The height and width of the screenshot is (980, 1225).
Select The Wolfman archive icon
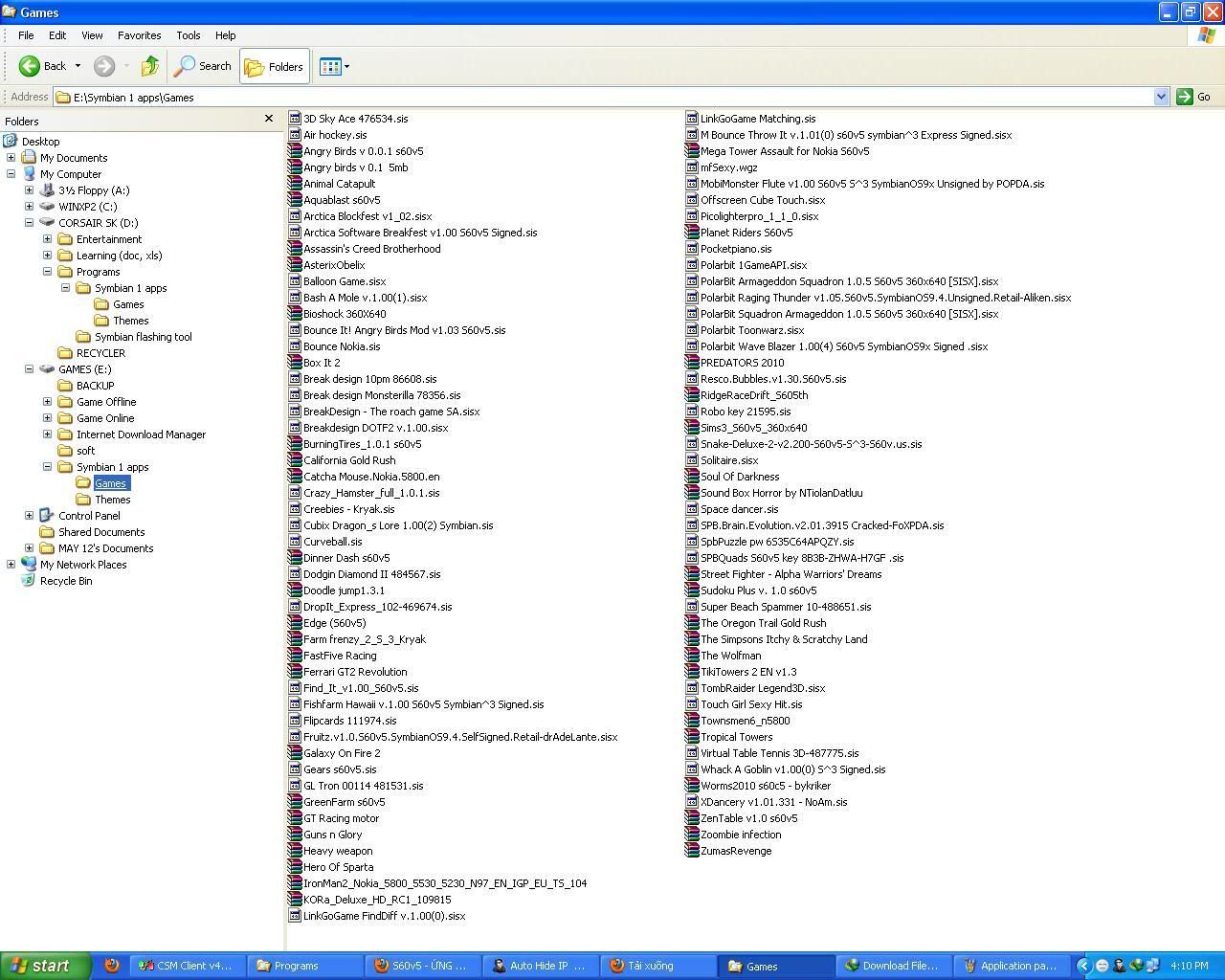[x=692, y=656]
